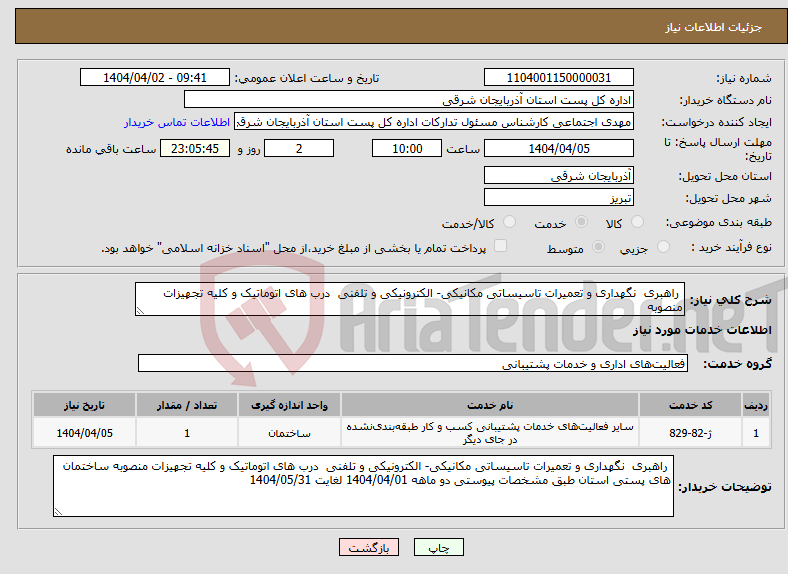Click the resize handle of the شرح کلی نیاز textarea

click(x=140, y=311)
